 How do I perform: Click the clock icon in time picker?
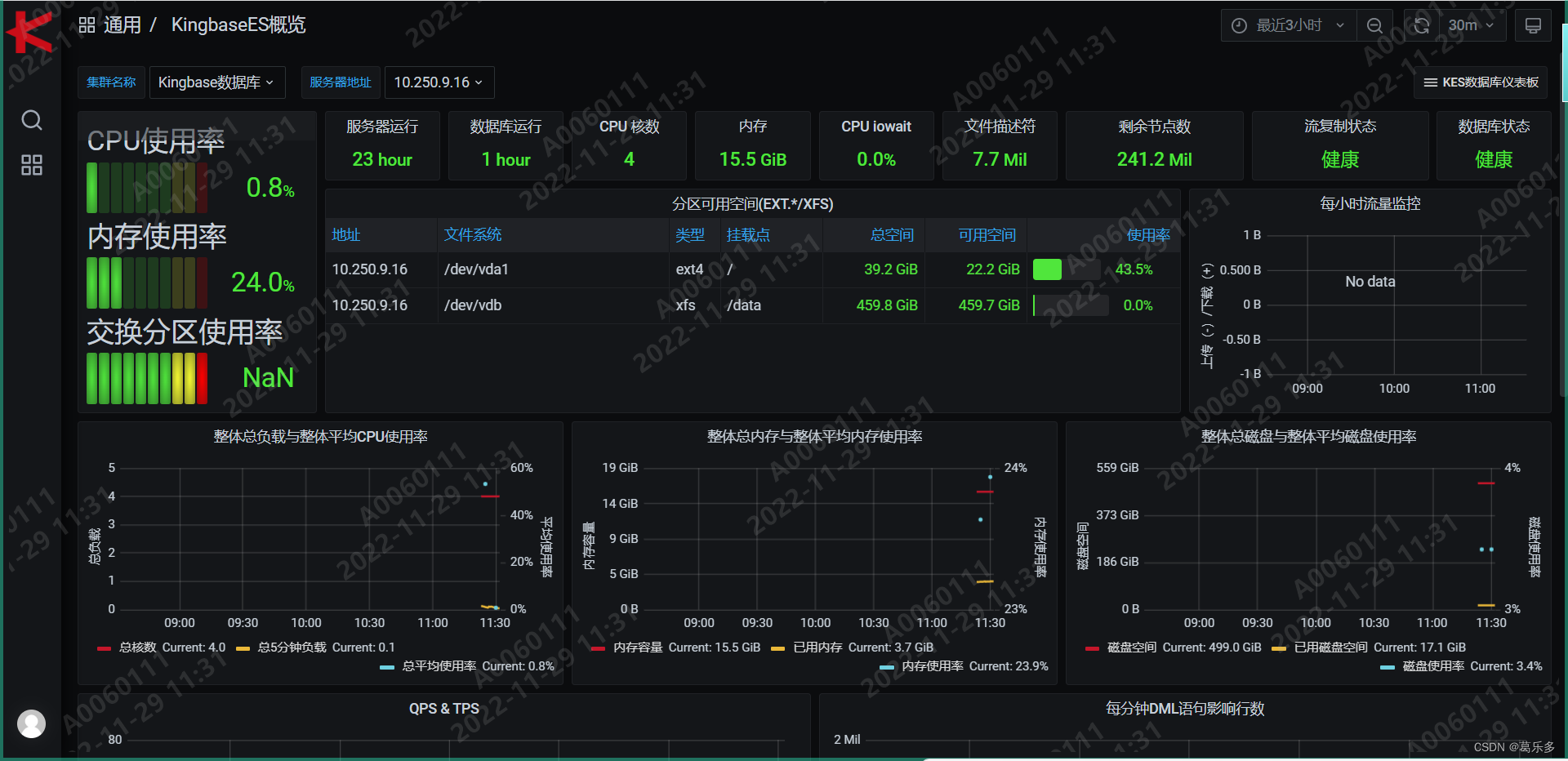pyautogui.click(x=1239, y=25)
